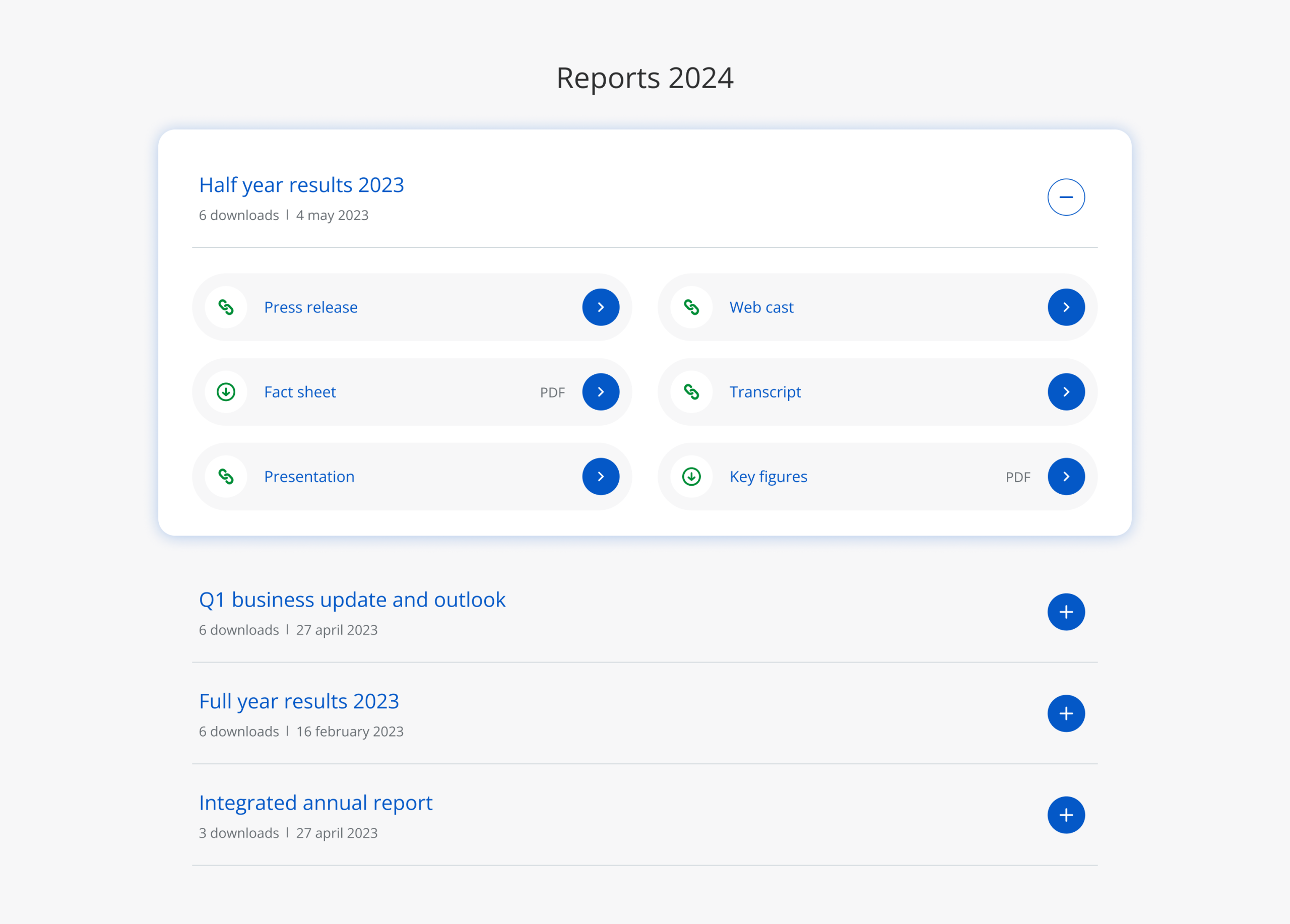Click the blue arrow on Fact sheet row

click(601, 392)
